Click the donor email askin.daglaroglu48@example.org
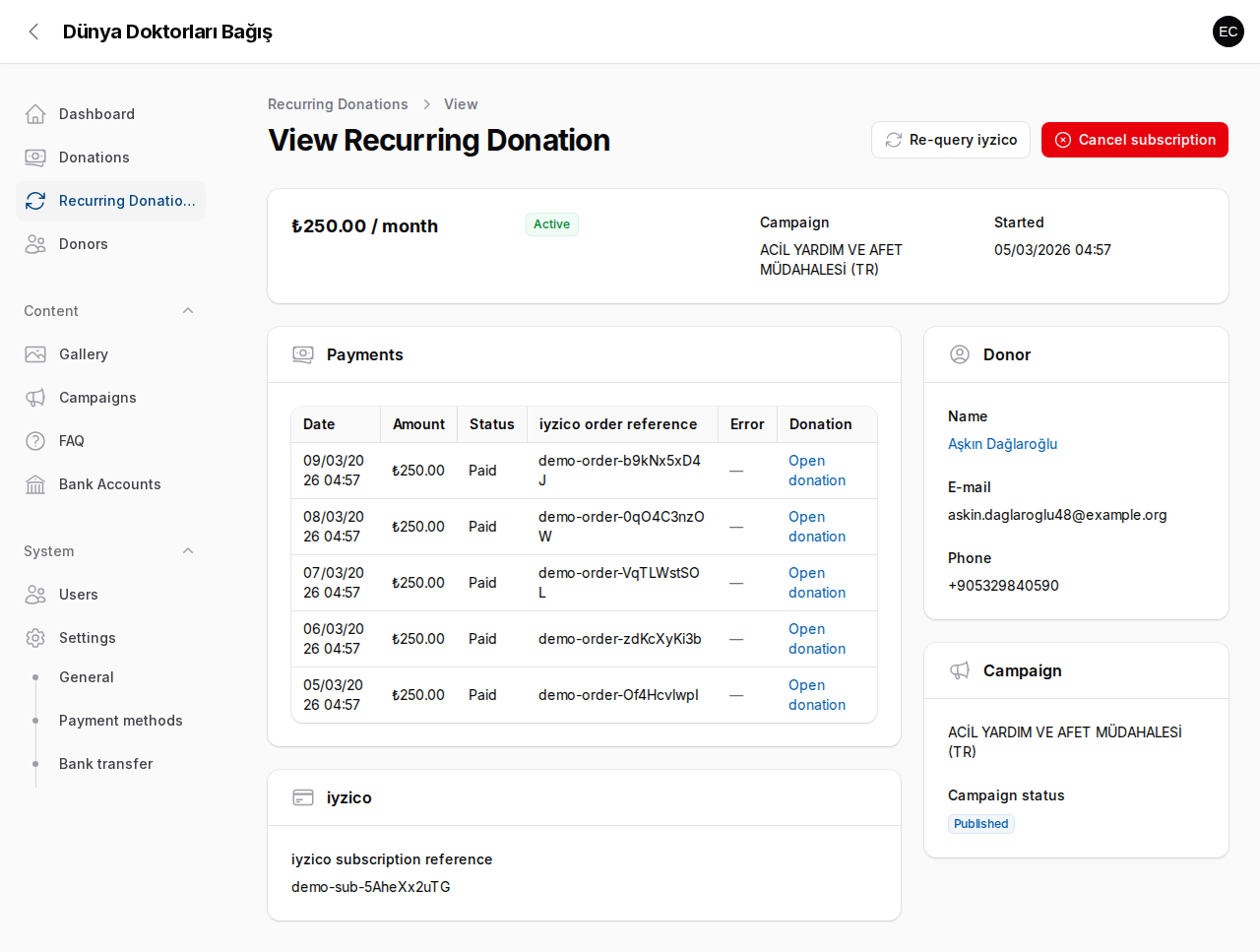This screenshot has width=1260, height=952. [x=1057, y=515]
